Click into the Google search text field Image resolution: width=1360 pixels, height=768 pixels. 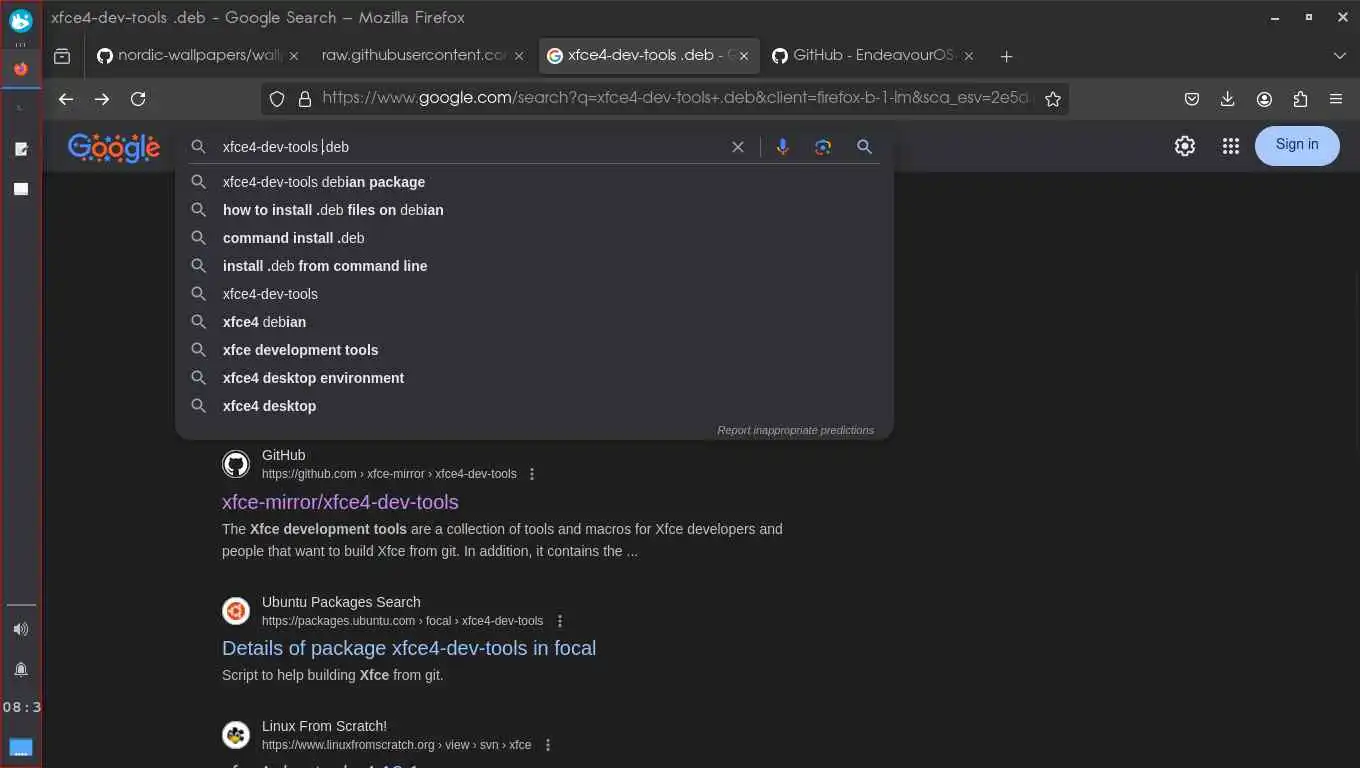470,147
